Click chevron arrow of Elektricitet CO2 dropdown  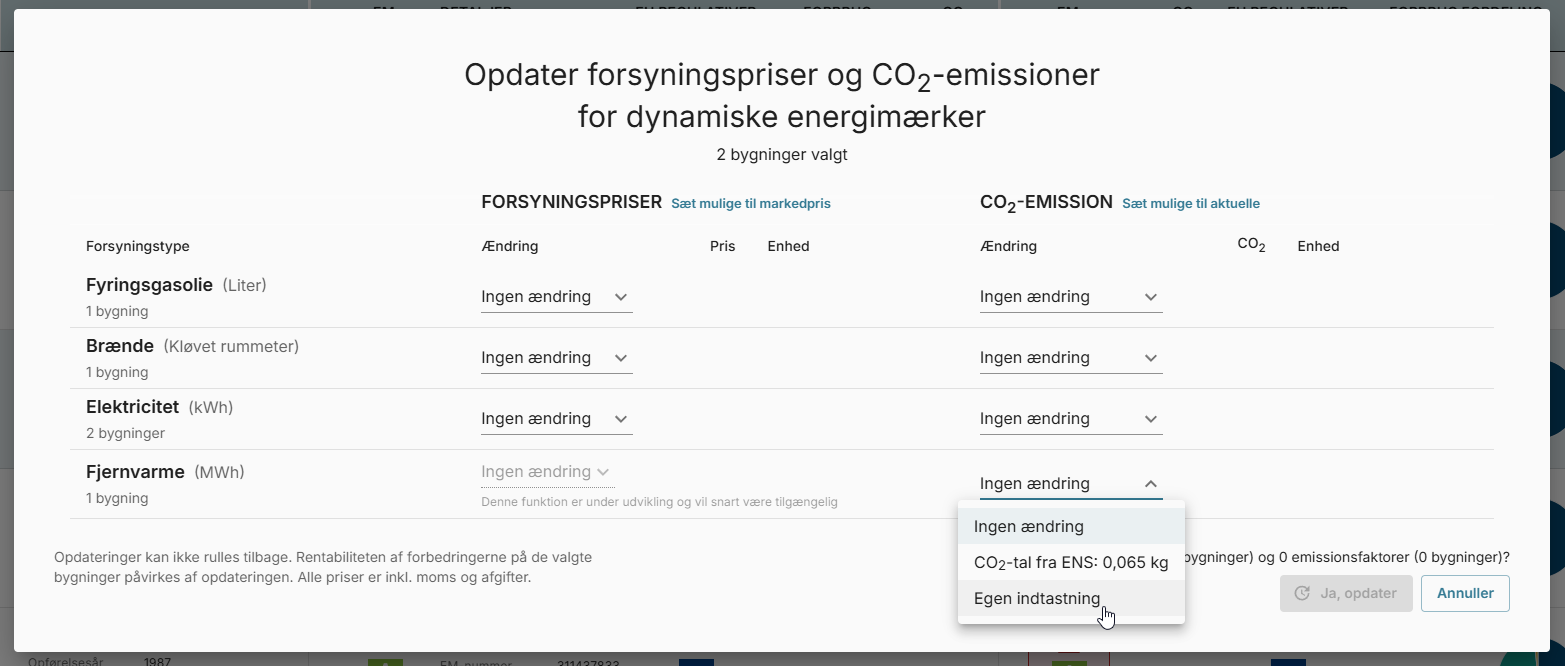coord(1151,419)
